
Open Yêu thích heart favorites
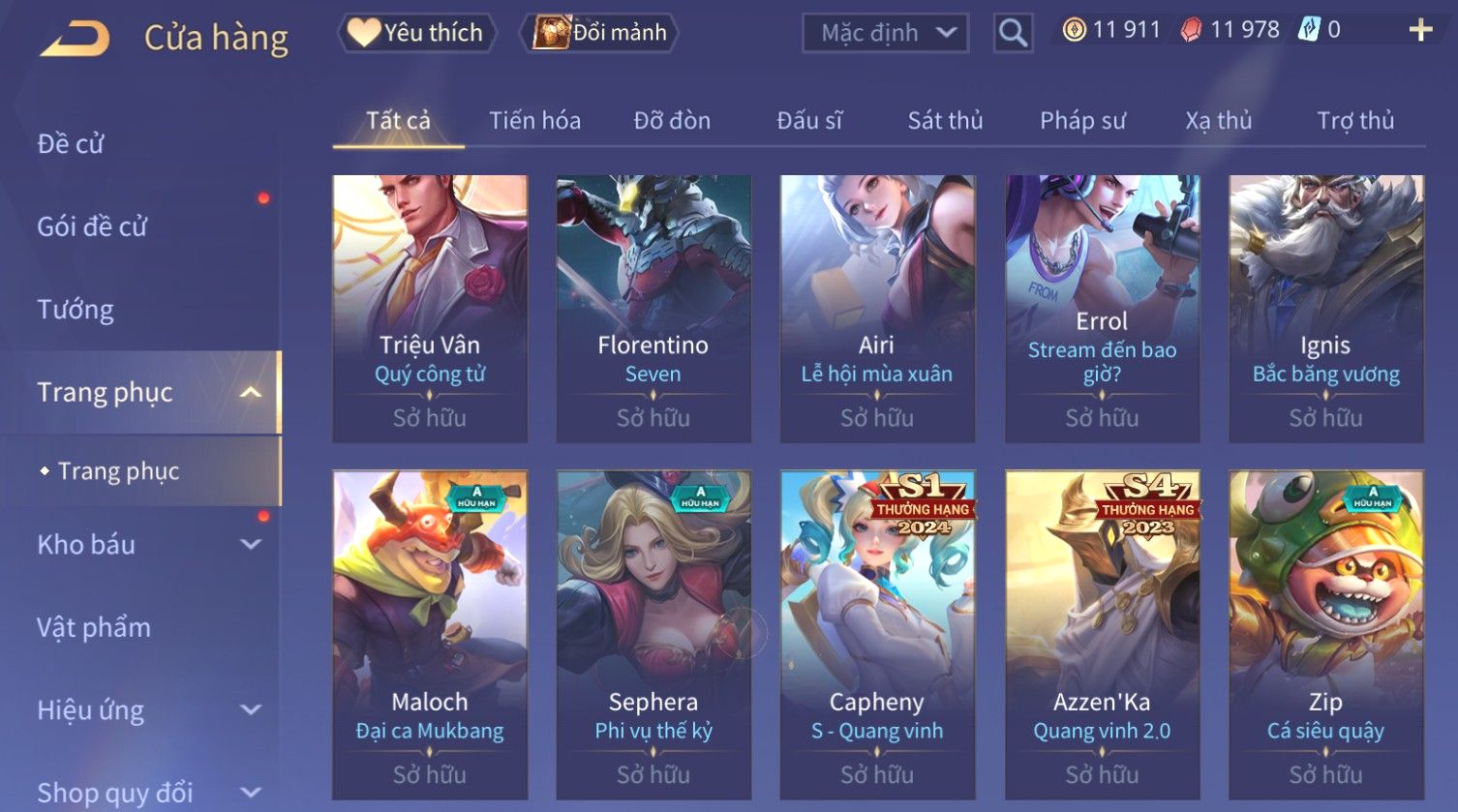416,33
